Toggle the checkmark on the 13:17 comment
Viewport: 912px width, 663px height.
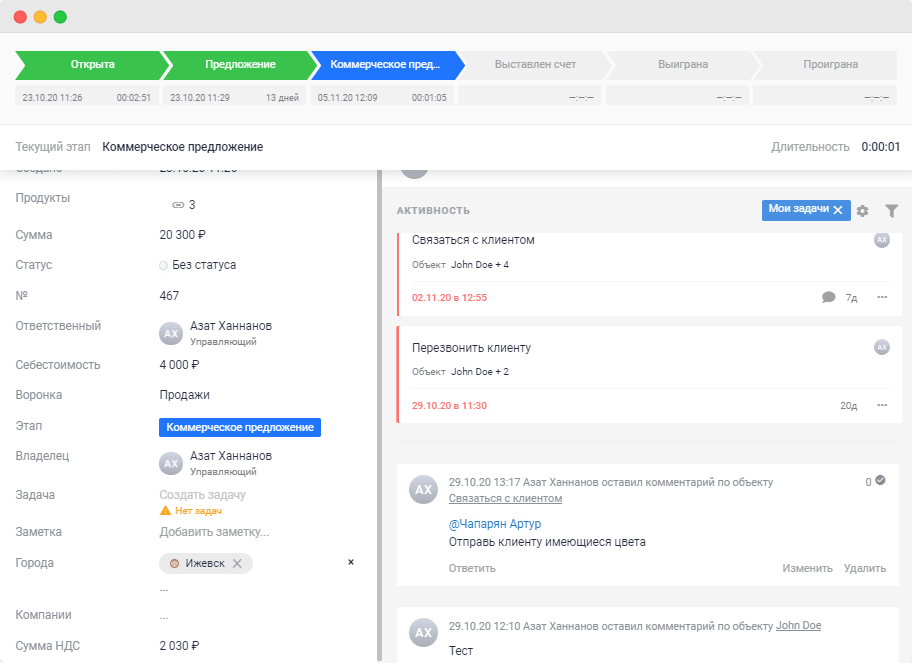882,480
